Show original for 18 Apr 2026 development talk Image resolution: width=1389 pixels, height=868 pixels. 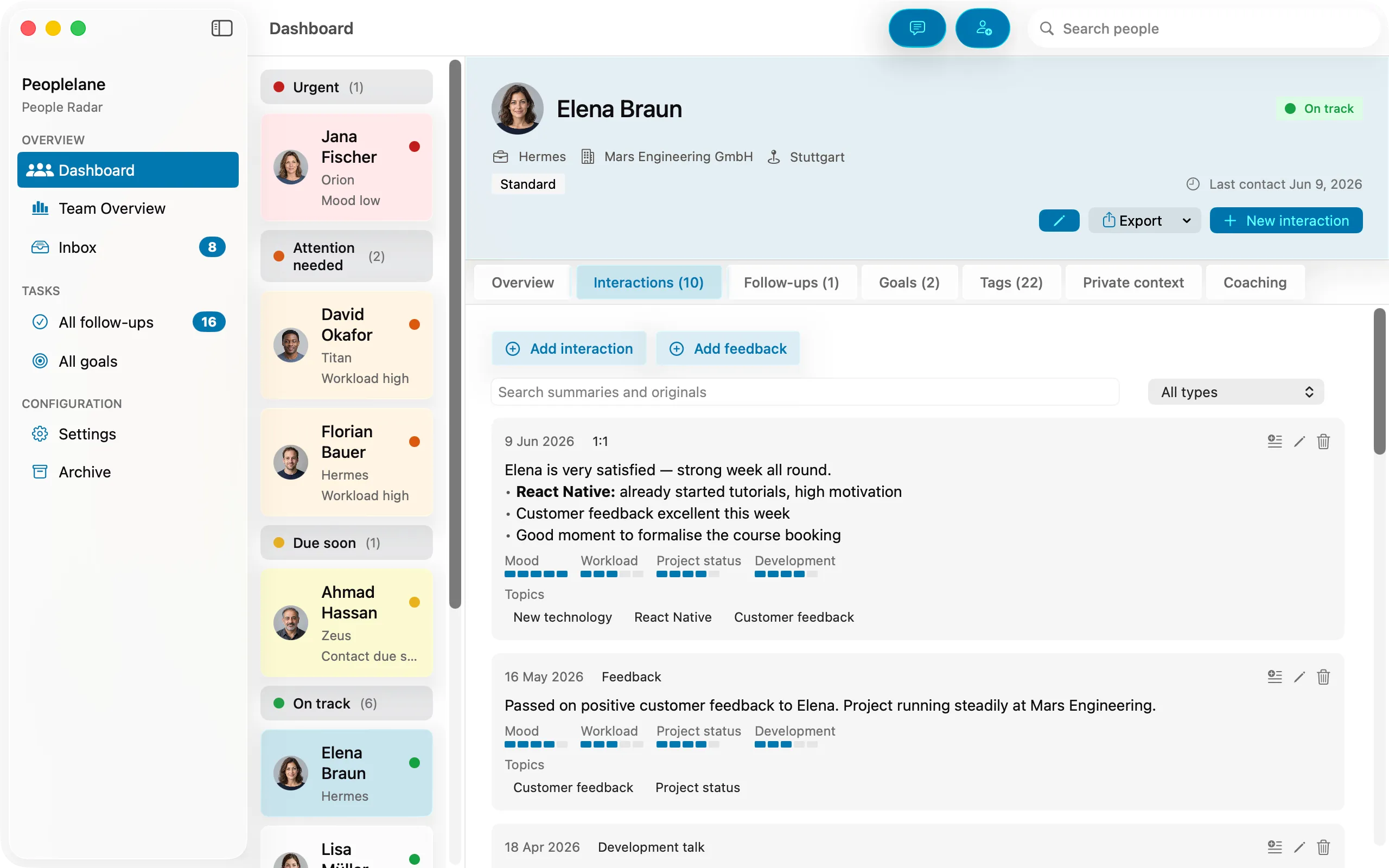[1274, 847]
